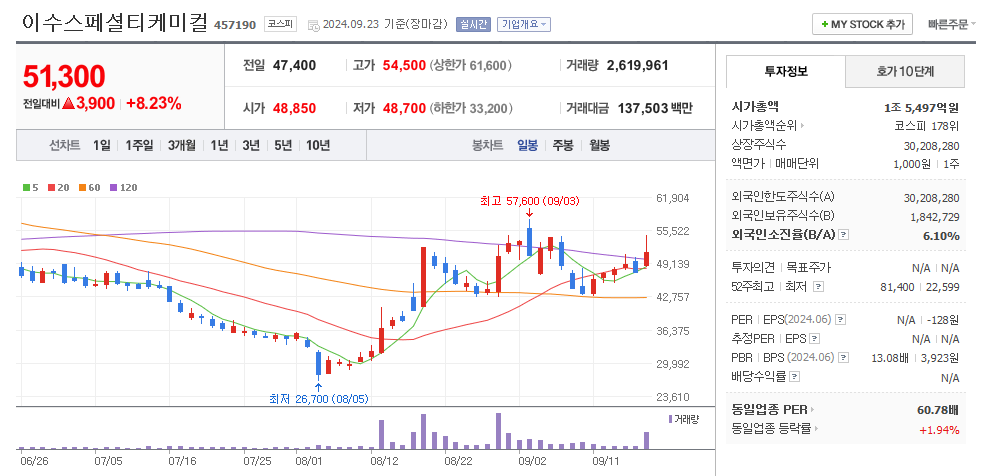Click the 시가 value 48,850
This screenshot has height=476, width=989.
click(295, 108)
